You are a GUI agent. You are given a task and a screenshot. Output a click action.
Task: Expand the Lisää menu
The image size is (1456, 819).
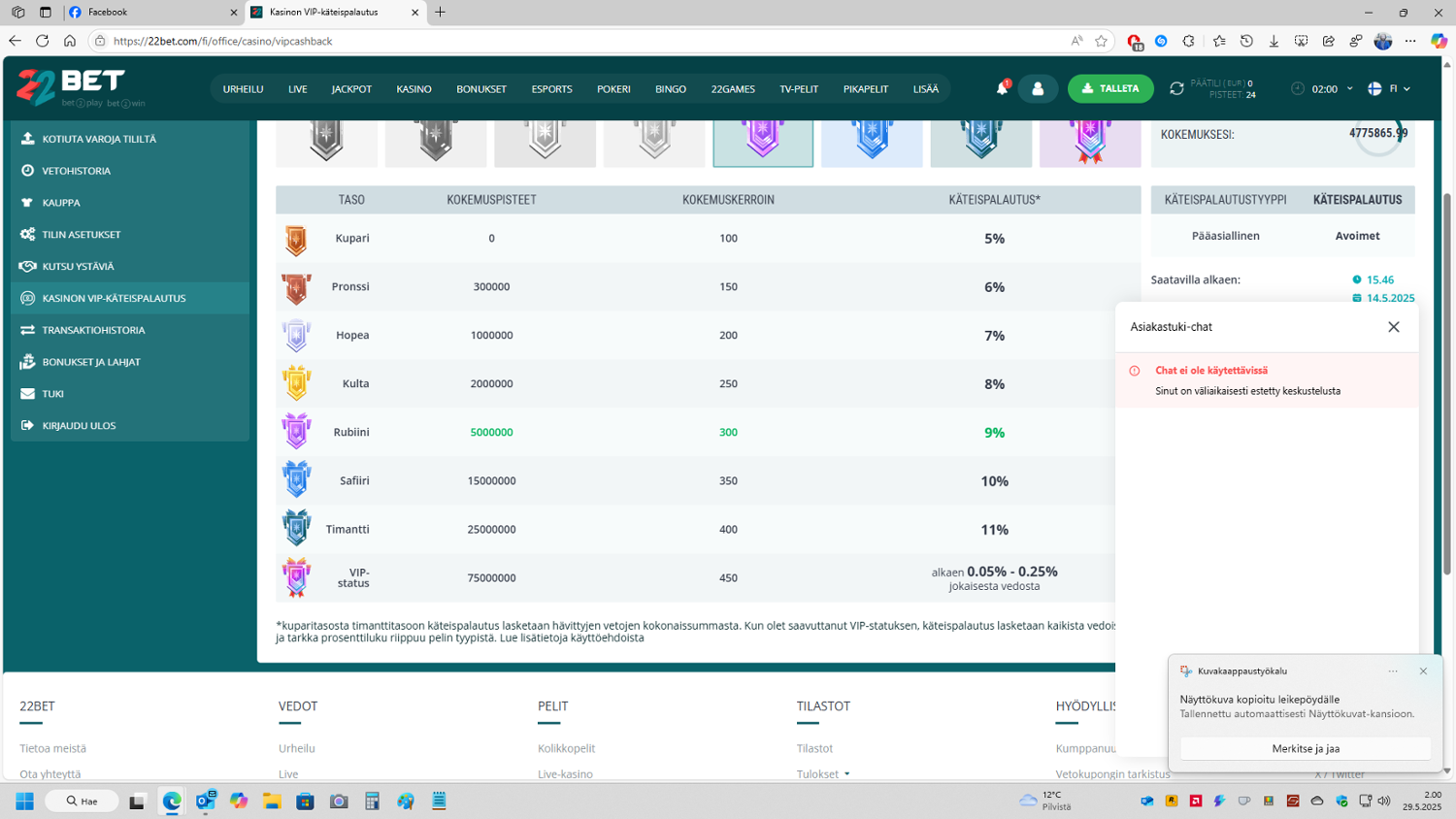pyautogui.click(x=926, y=89)
